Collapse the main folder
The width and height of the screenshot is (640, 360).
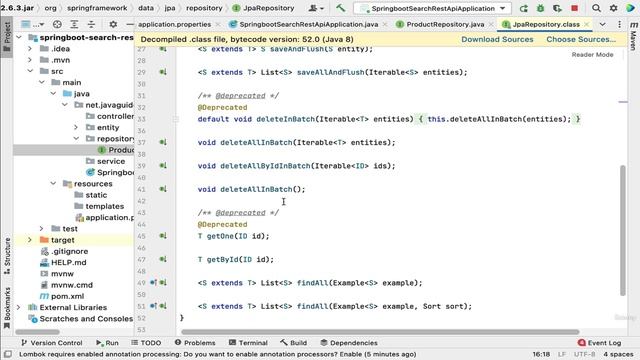pyautogui.click(x=42, y=82)
